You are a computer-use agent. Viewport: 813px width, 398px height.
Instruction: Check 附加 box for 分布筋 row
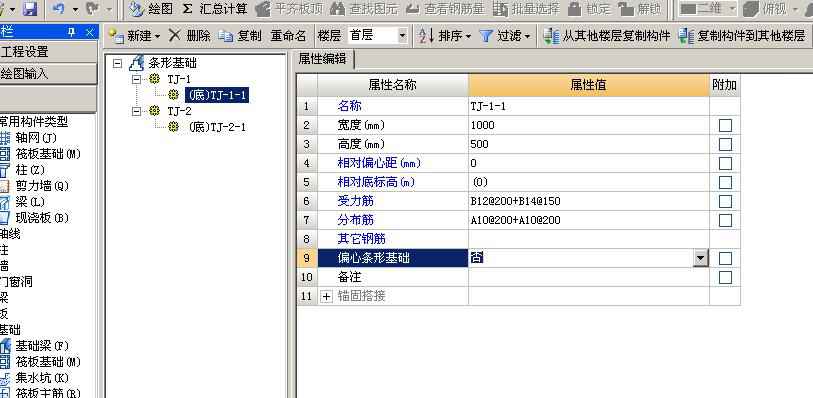point(725,220)
